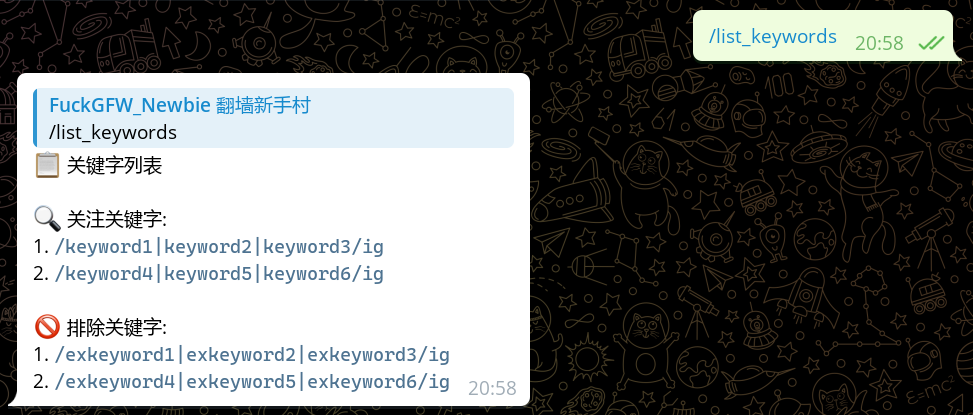The width and height of the screenshot is (973, 415).
Task: Click the clipboard emoji before 关键字列表
Action: point(47,166)
